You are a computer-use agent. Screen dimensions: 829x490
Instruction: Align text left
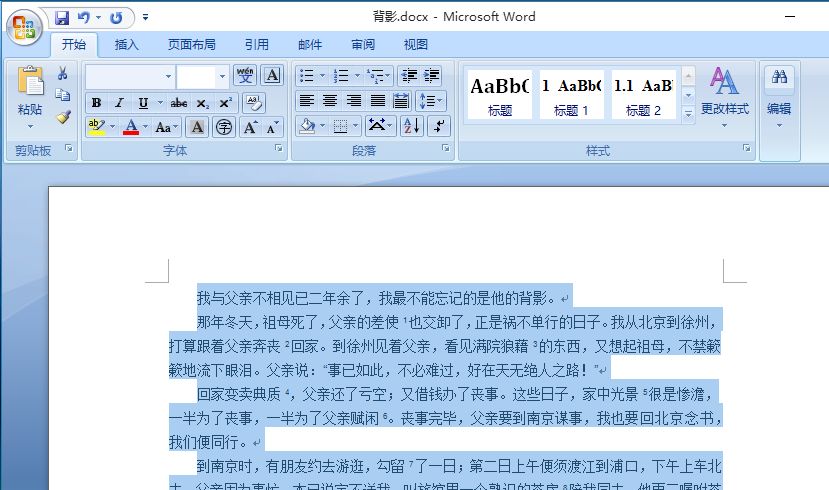307,100
